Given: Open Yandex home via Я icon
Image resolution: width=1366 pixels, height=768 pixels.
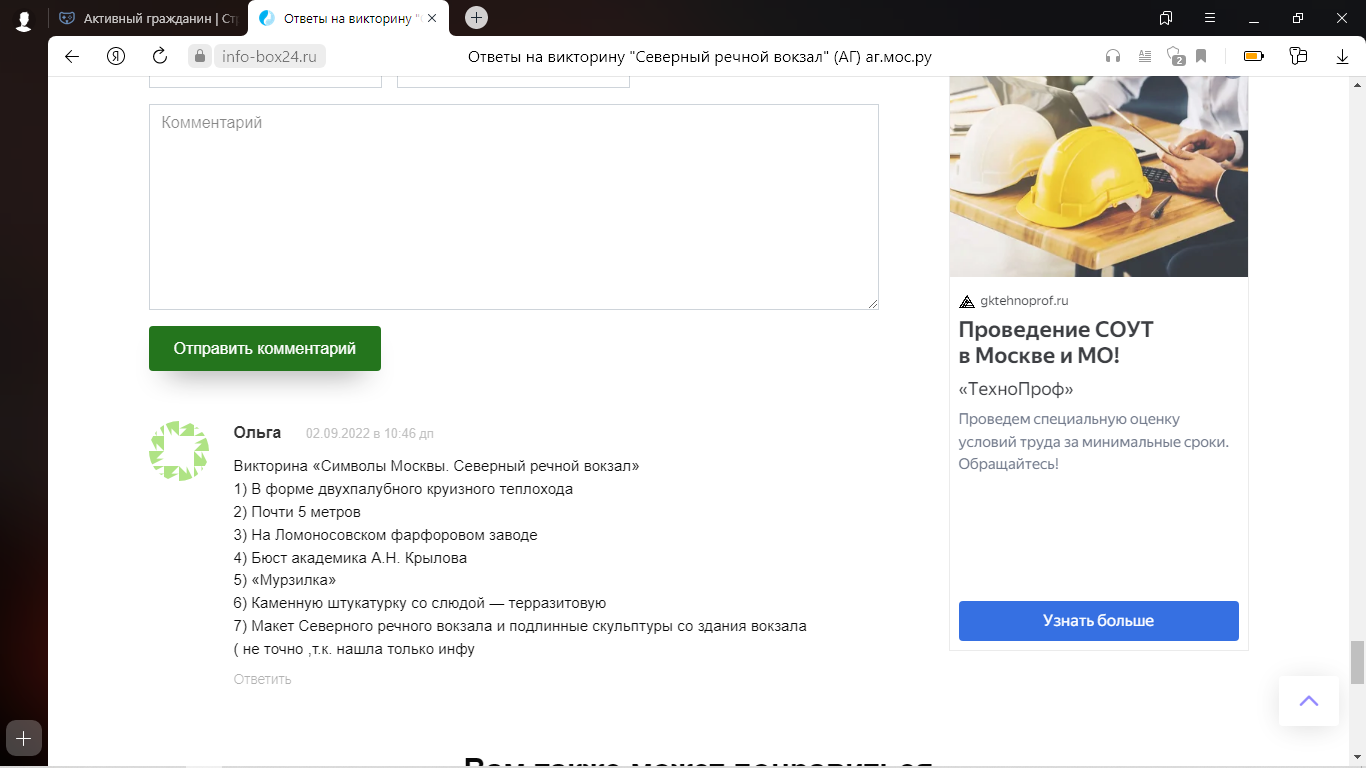Looking at the screenshot, I should [x=116, y=56].
